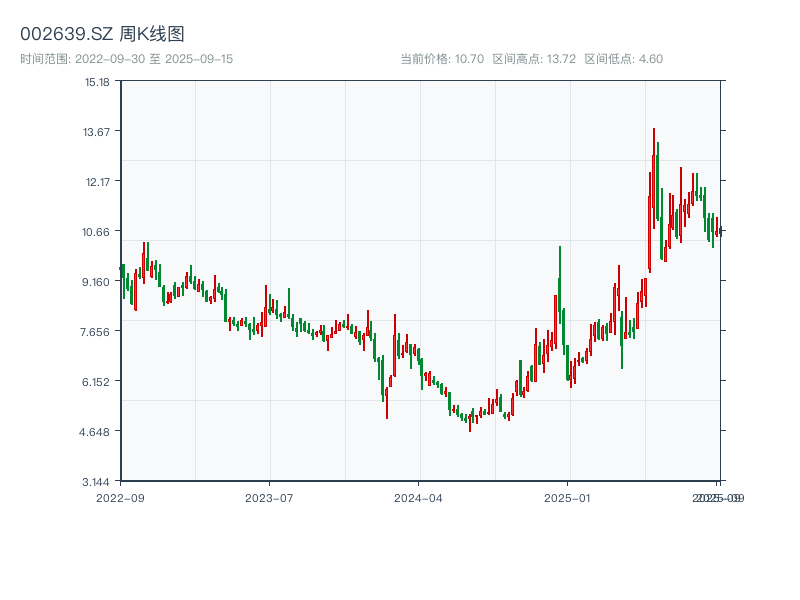Click x-axis label 2023-07
This screenshot has height=600, width=800.
[x=269, y=498]
